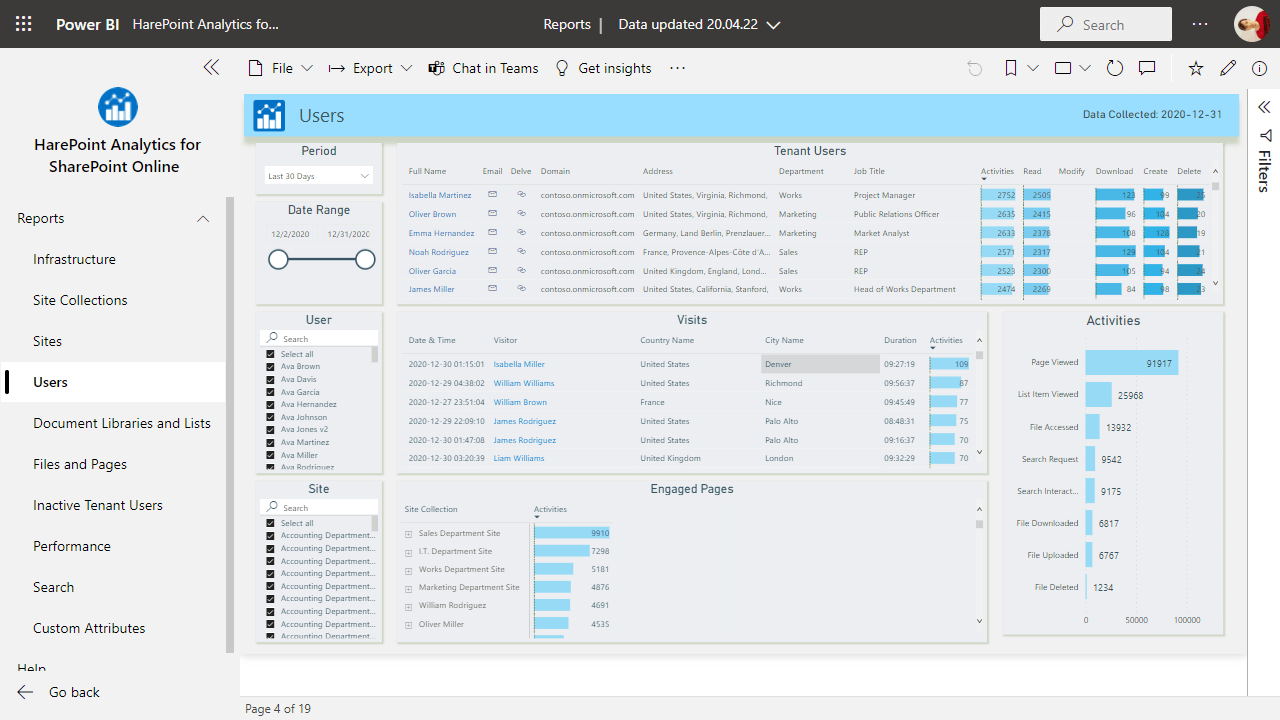1280x720 pixels.
Task: Uncheck Ava Garcia in User slicer
Action: [270, 392]
